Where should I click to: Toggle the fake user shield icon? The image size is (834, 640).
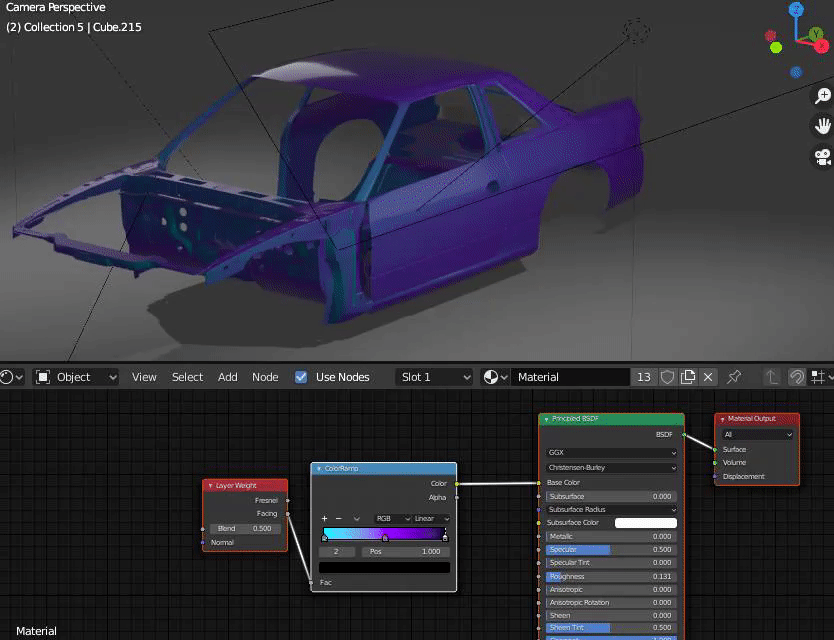(x=667, y=377)
